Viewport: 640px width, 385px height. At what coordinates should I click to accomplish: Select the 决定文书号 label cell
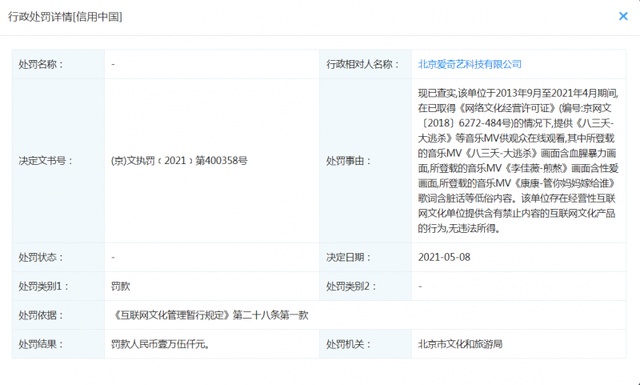(58, 161)
